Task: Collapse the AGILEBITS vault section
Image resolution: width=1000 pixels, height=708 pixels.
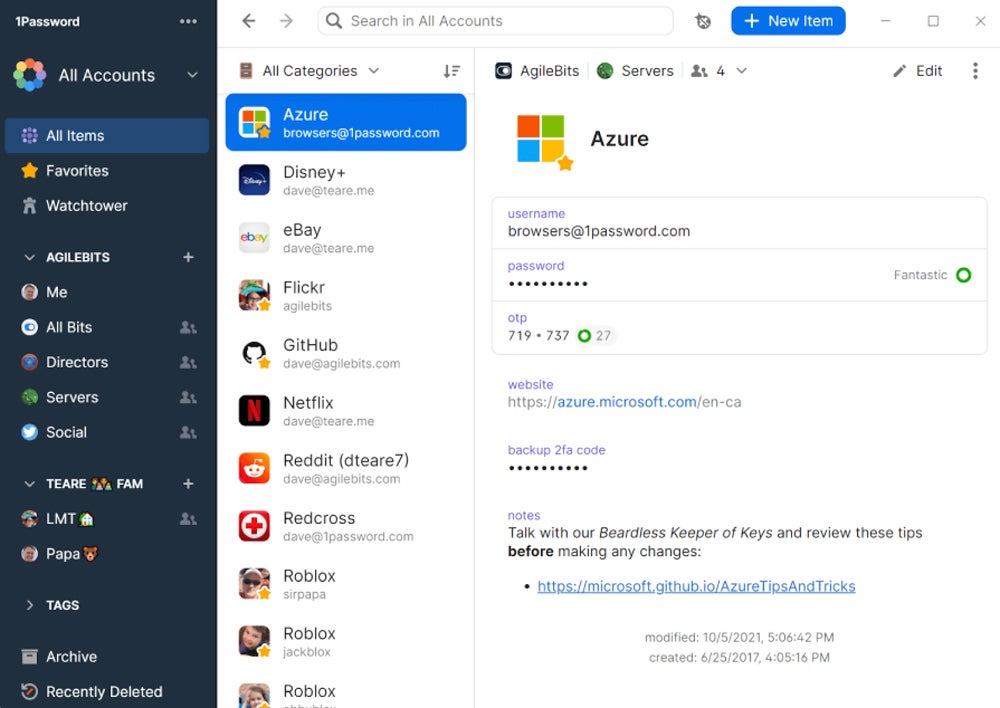Action: [x=30, y=257]
